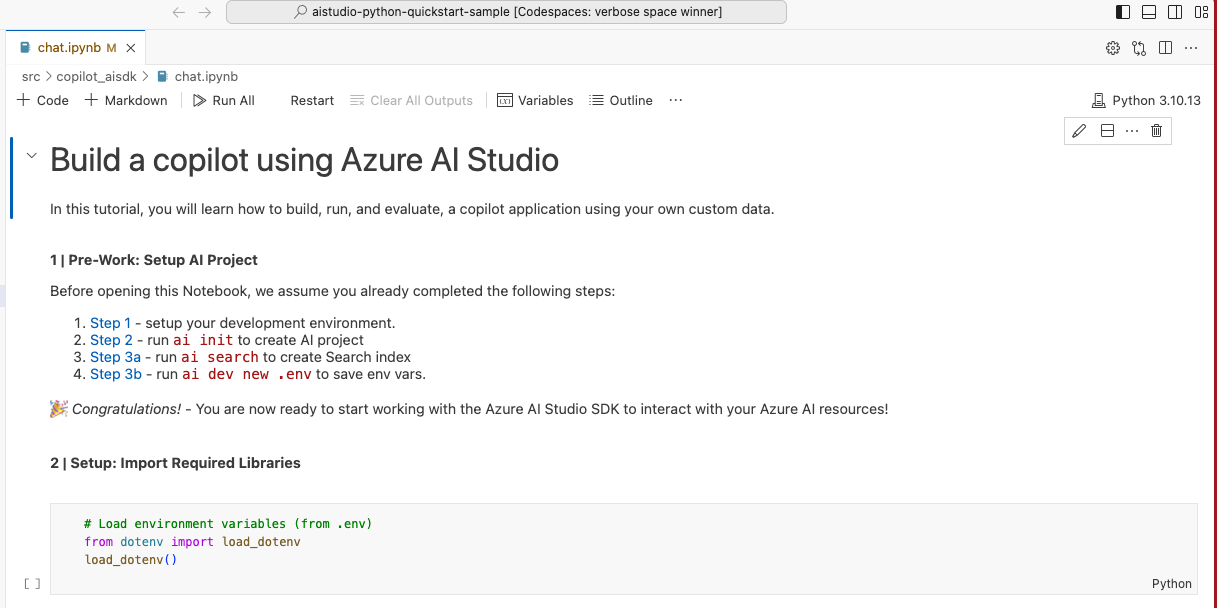The height and width of the screenshot is (608, 1217).
Task: Click the '1 | Pre-Work: Setup AI Project' heading
Action: point(154,260)
